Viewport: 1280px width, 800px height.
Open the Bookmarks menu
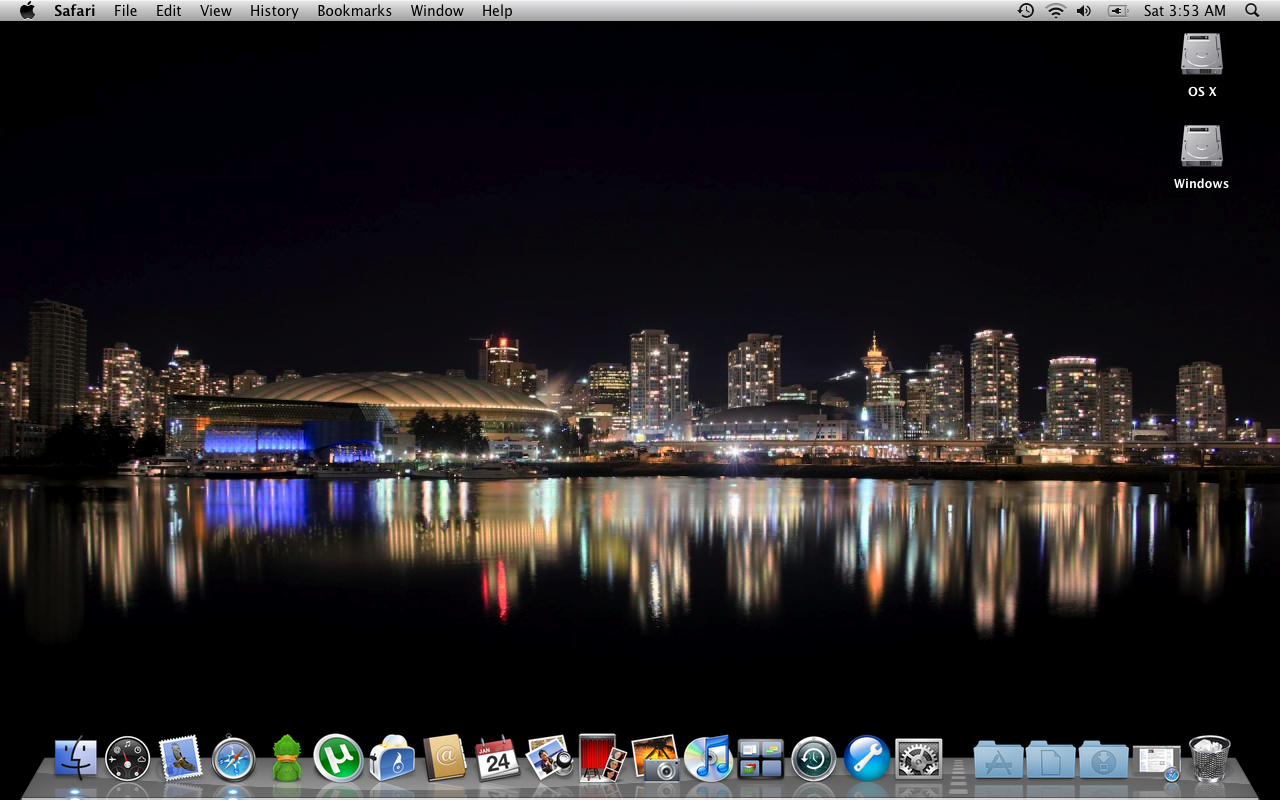[x=355, y=11]
